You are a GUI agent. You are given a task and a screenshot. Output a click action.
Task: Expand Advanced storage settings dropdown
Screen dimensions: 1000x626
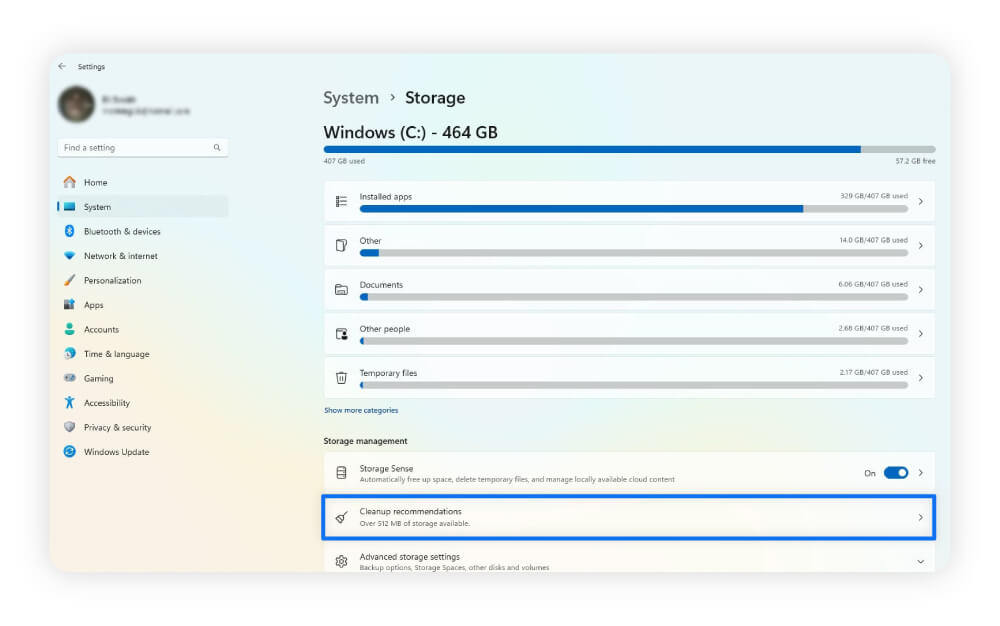[x=920, y=562]
